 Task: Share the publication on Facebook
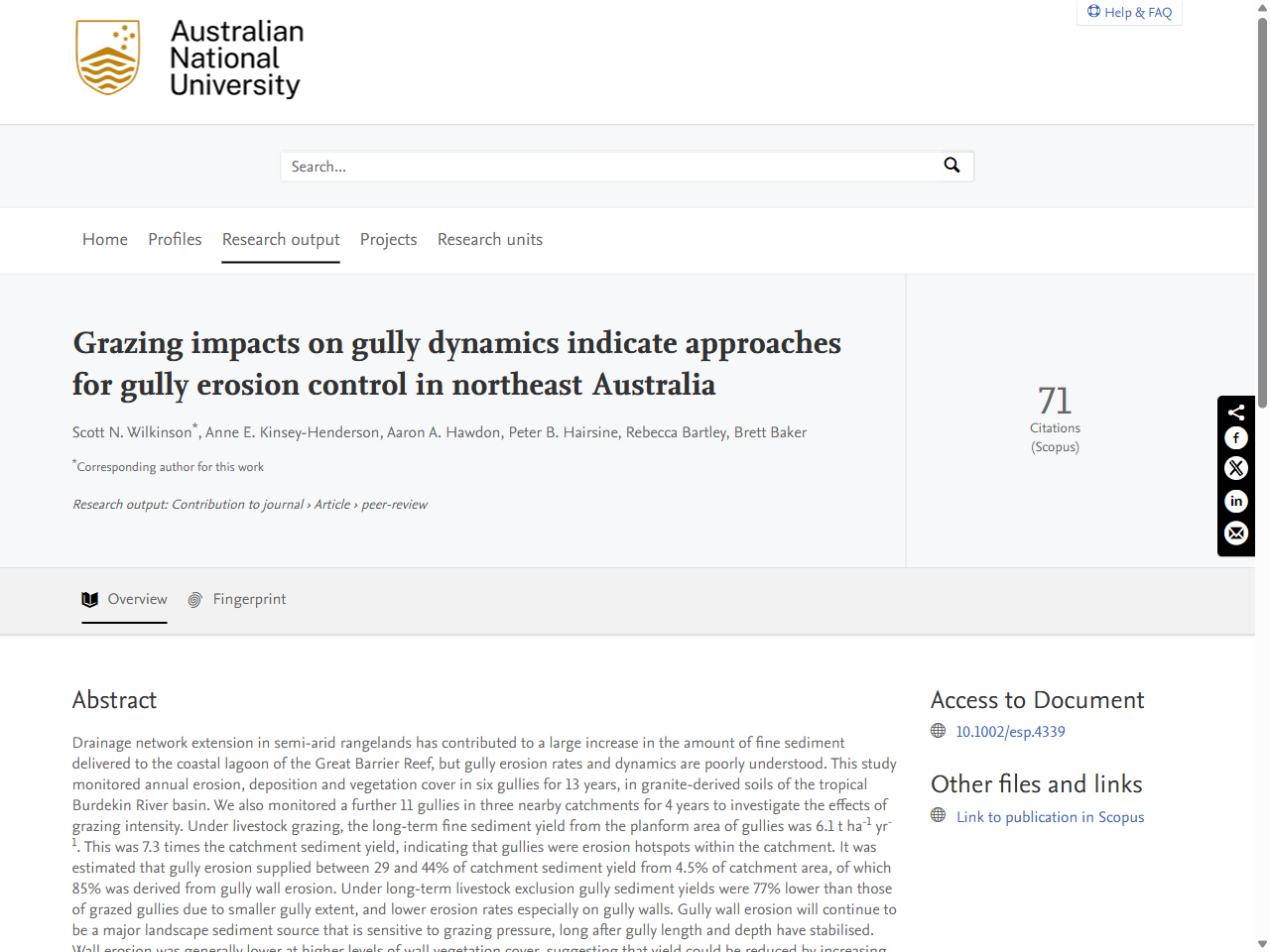tap(1235, 437)
